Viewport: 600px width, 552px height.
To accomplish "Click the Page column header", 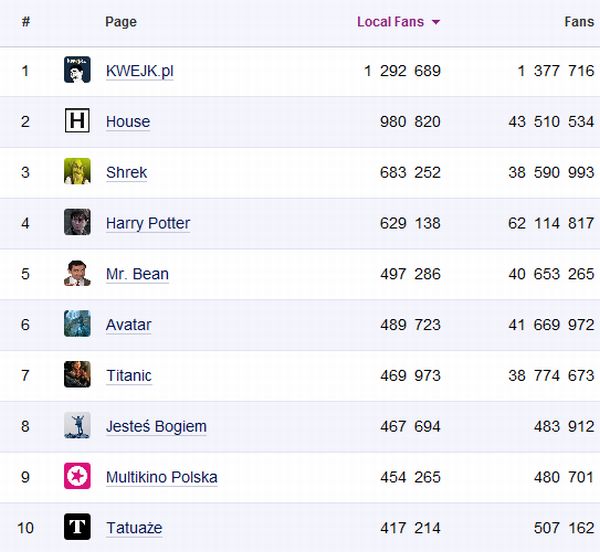I will 121,22.
